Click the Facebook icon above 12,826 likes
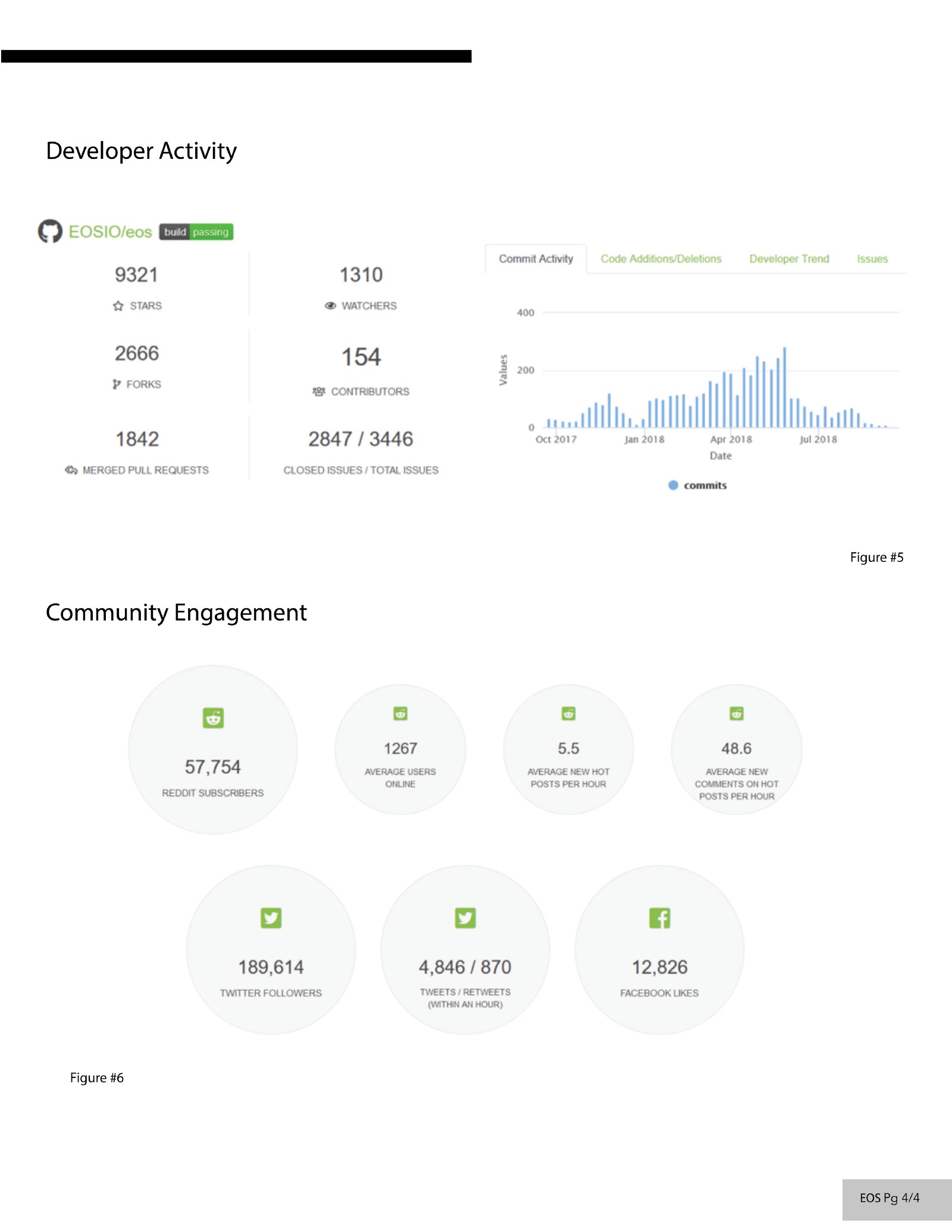Image resolution: width=952 pixels, height=1232 pixels. tap(660, 918)
